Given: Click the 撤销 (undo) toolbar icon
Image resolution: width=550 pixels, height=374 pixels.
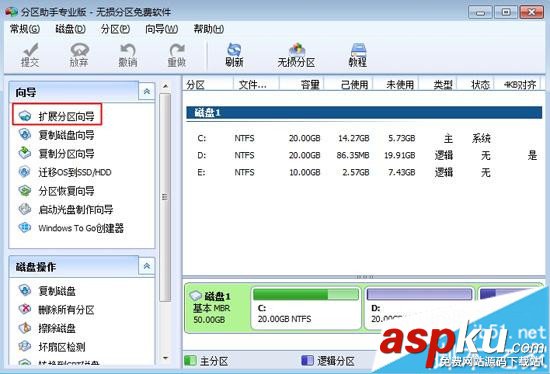Looking at the screenshot, I should [x=128, y=55].
